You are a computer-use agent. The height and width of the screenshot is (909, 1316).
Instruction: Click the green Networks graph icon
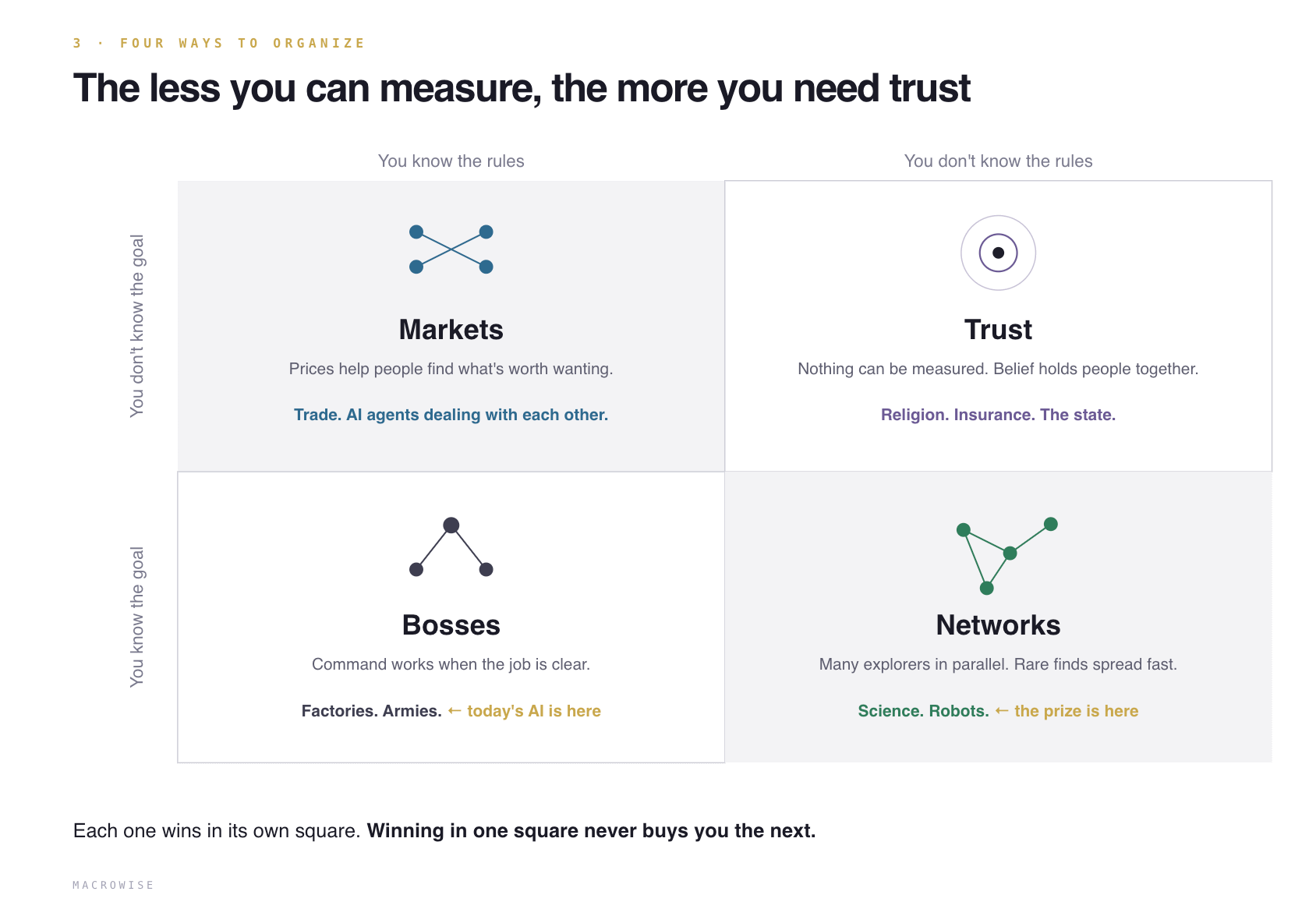tap(1006, 556)
